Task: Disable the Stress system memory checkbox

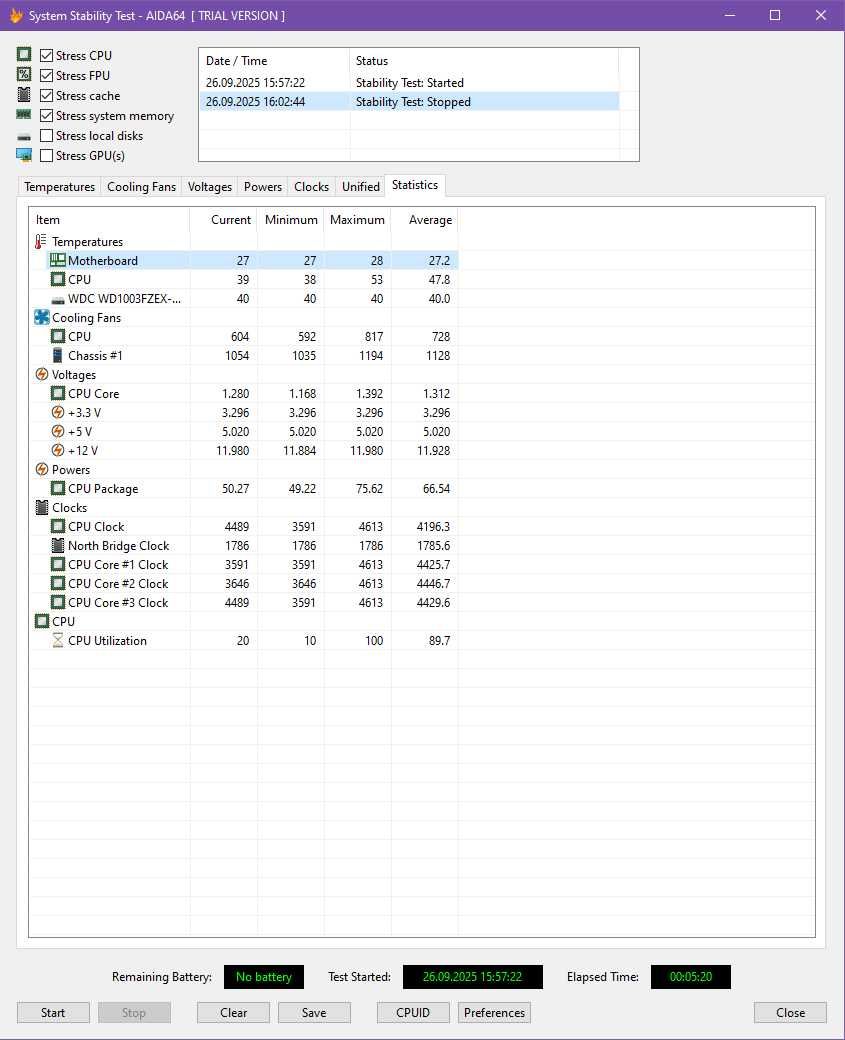Action: (x=46, y=115)
